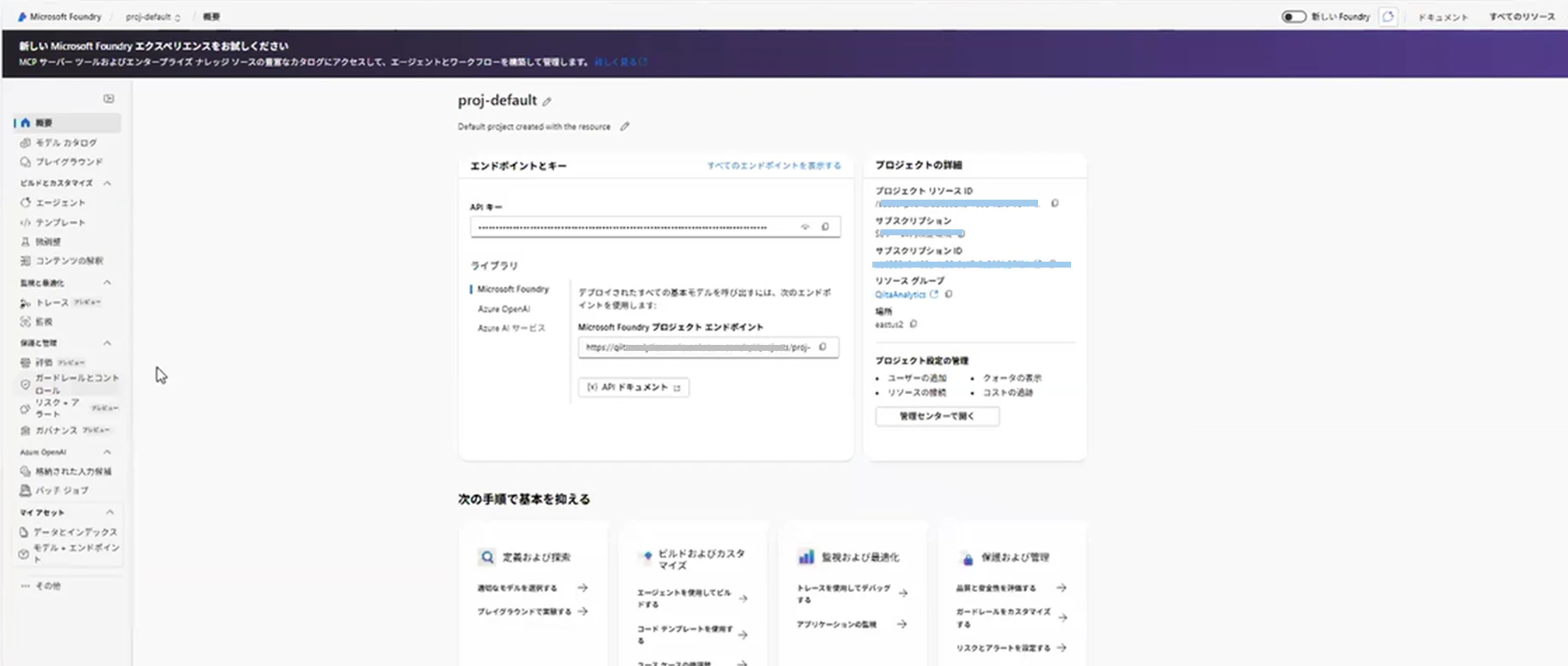Click the project endpoint URL field
This screenshot has width=1568, height=666.
(x=708, y=347)
